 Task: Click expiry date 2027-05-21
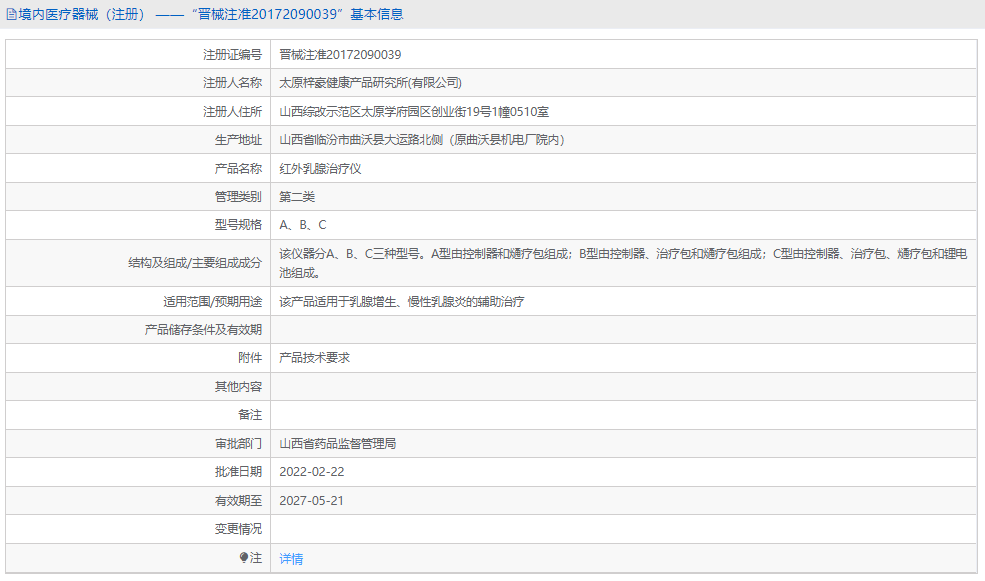(311, 501)
